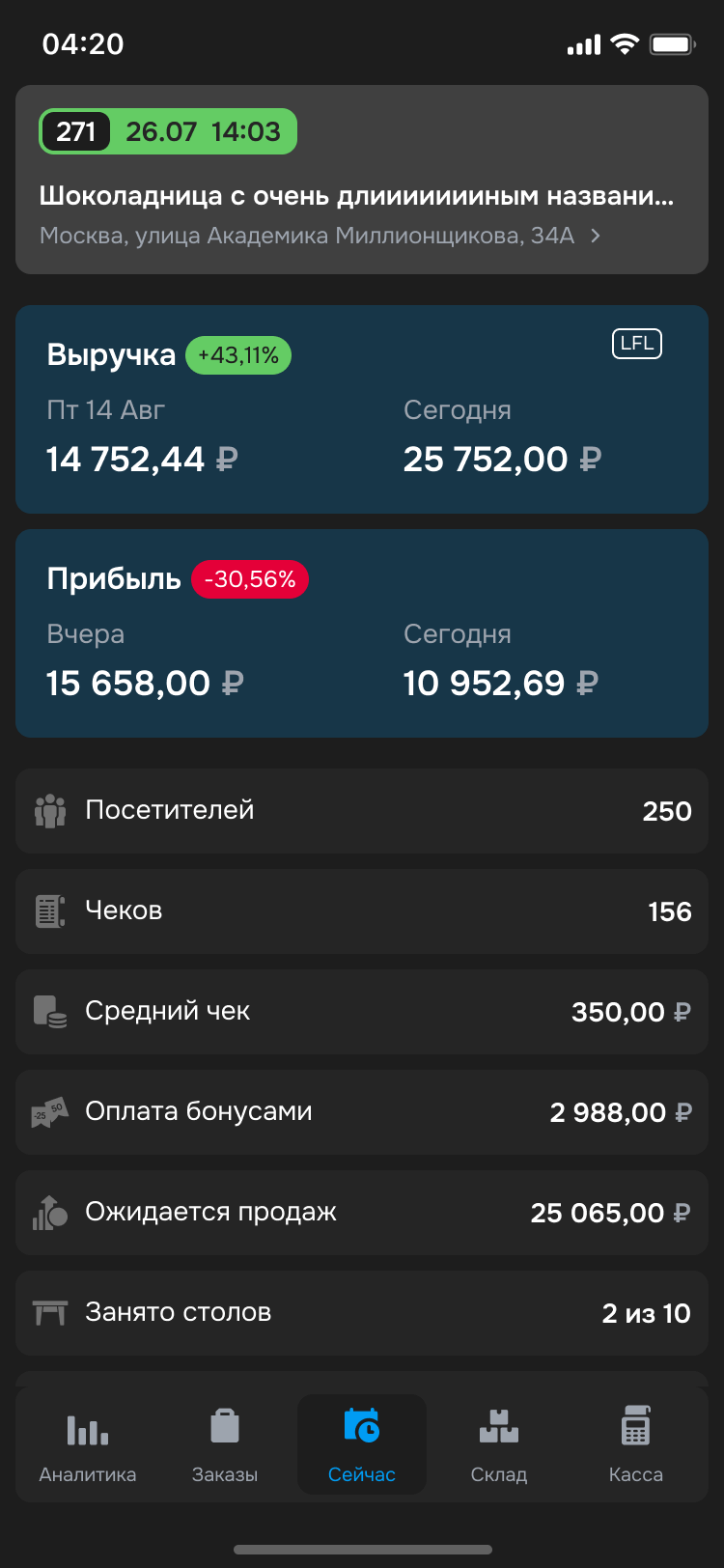Go to the Склад tab label
Image resolution: width=724 pixels, height=1568 pixels.
click(x=499, y=1474)
